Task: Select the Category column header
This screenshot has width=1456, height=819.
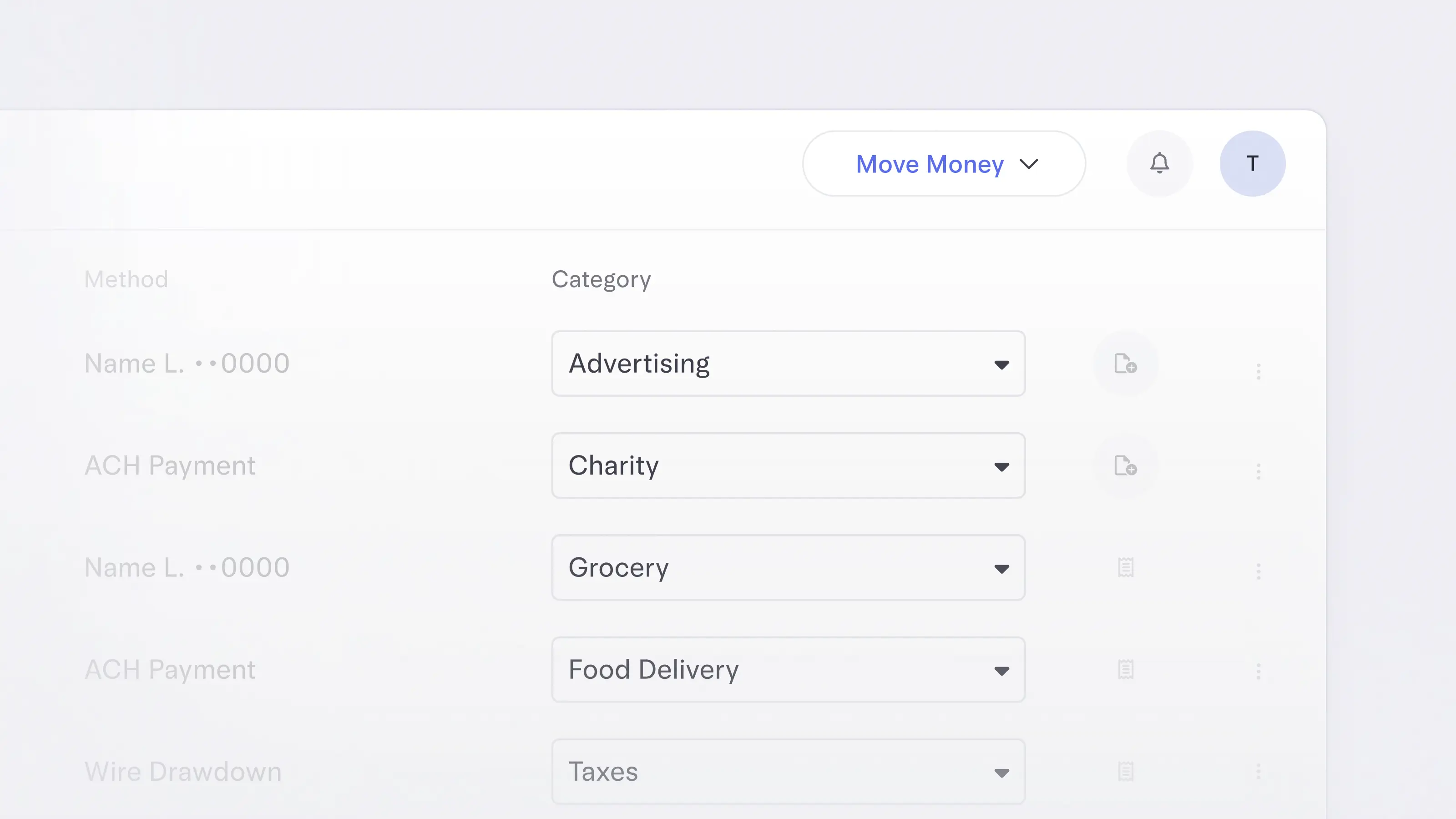Action: pyautogui.click(x=601, y=278)
